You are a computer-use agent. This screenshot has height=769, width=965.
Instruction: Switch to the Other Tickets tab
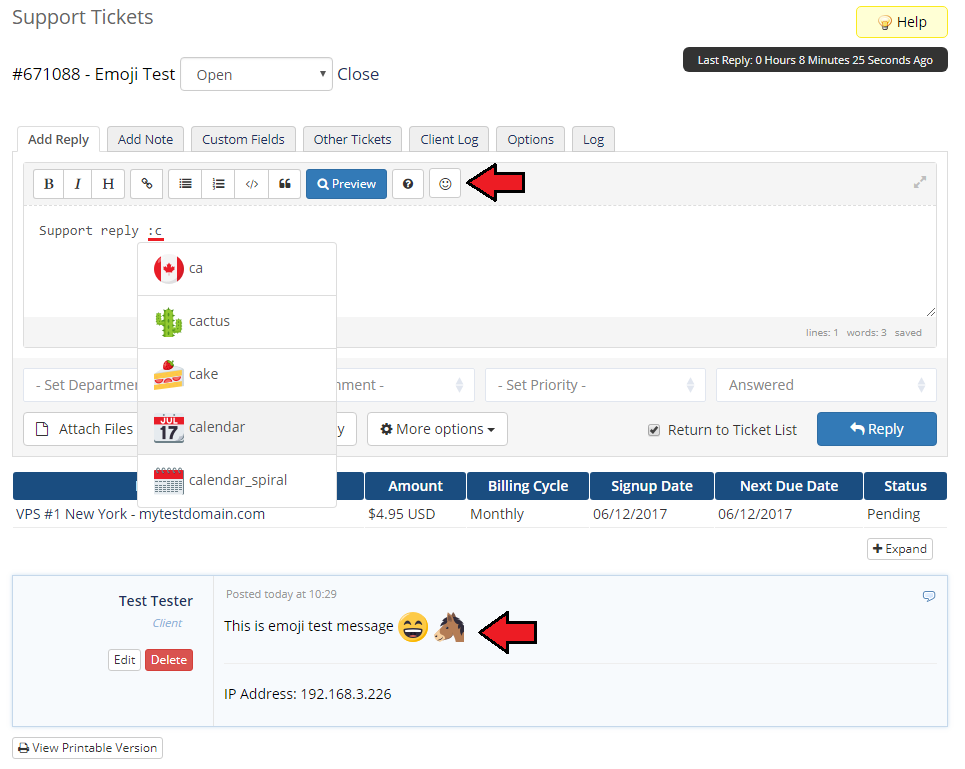[352, 140]
